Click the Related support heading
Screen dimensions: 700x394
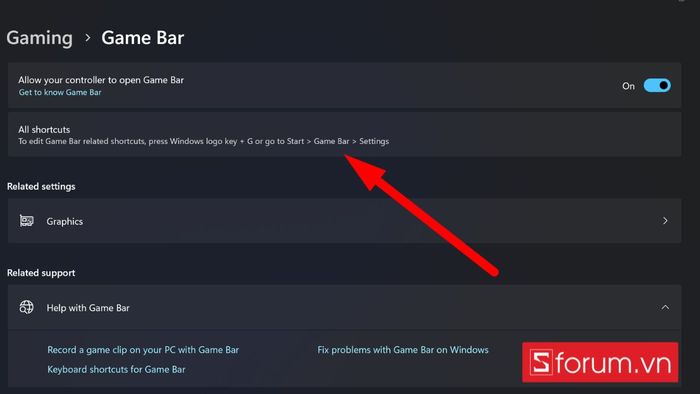pos(41,273)
